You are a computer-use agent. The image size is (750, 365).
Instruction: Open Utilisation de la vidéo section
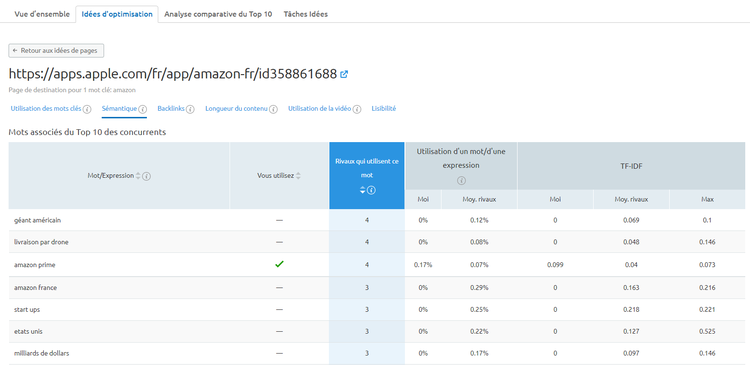point(320,109)
